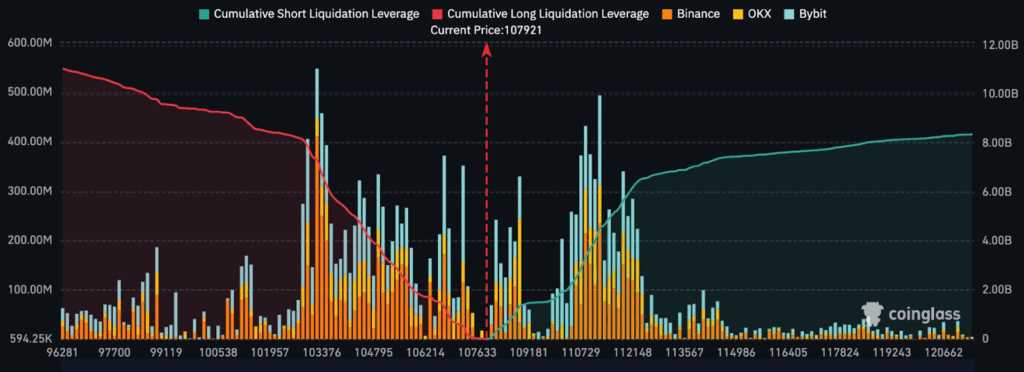Click the orange Binance legend swatch

coord(666,13)
